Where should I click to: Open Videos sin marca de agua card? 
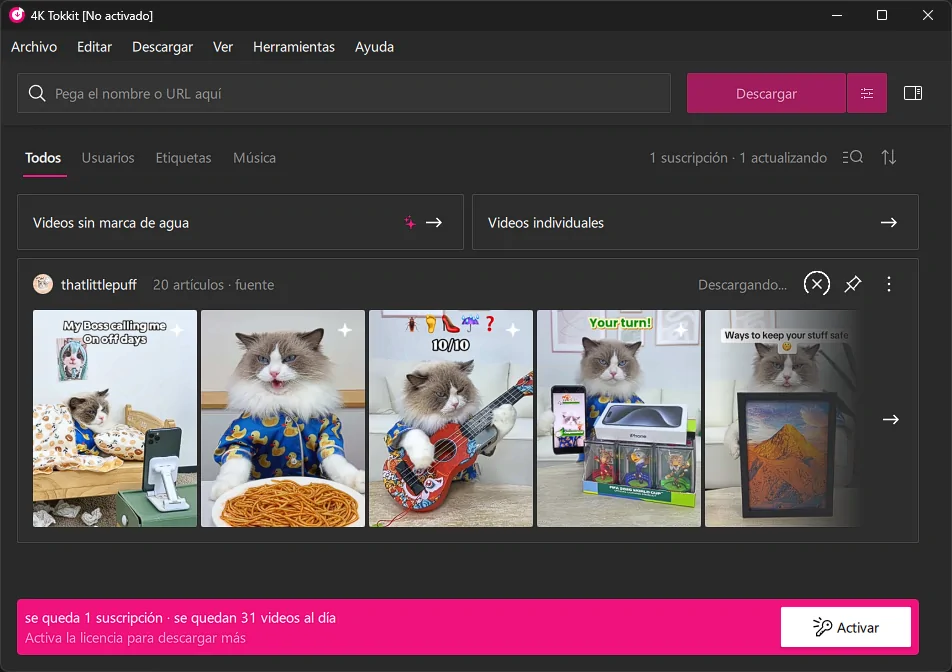pos(240,222)
